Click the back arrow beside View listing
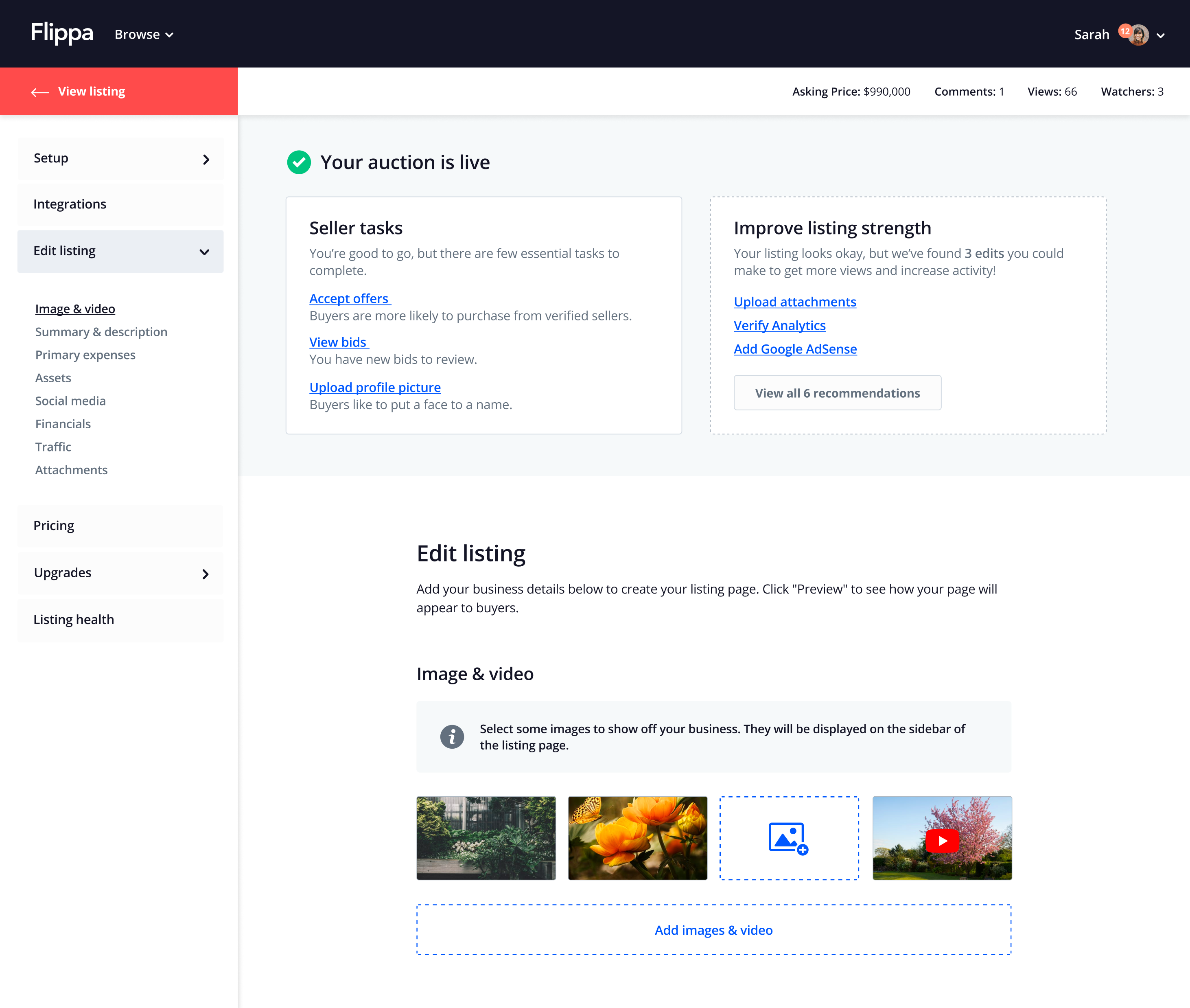The height and width of the screenshot is (1008, 1190). tap(39, 92)
